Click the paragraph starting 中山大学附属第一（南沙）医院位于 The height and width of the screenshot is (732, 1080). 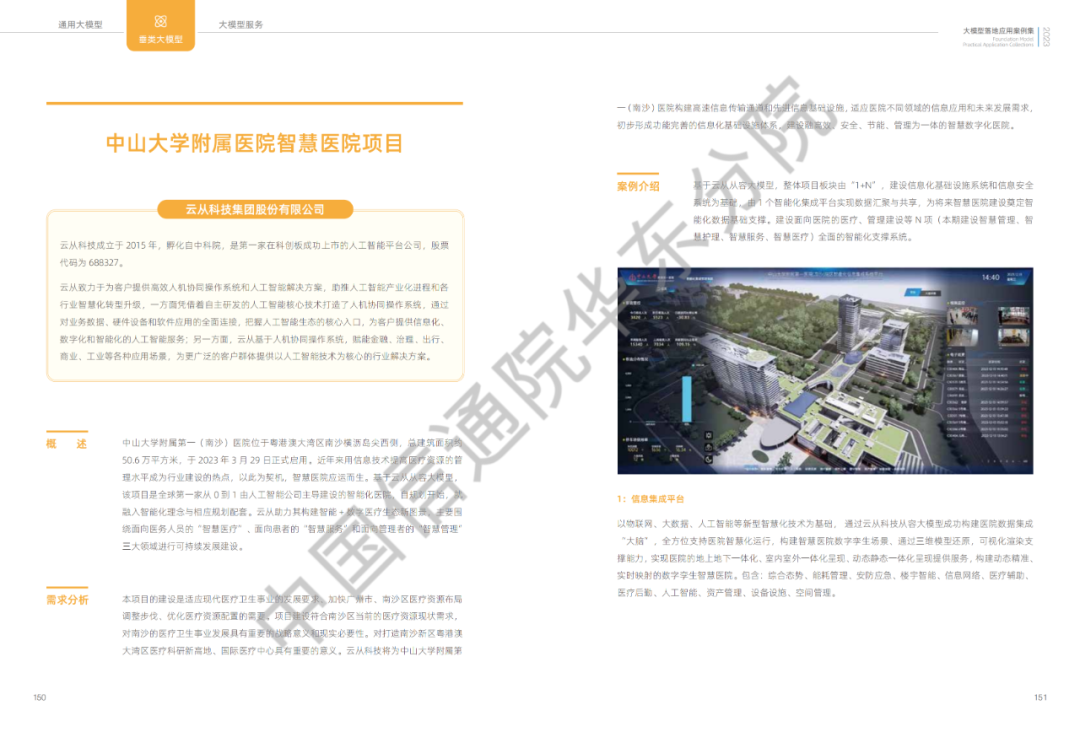[293, 494]
